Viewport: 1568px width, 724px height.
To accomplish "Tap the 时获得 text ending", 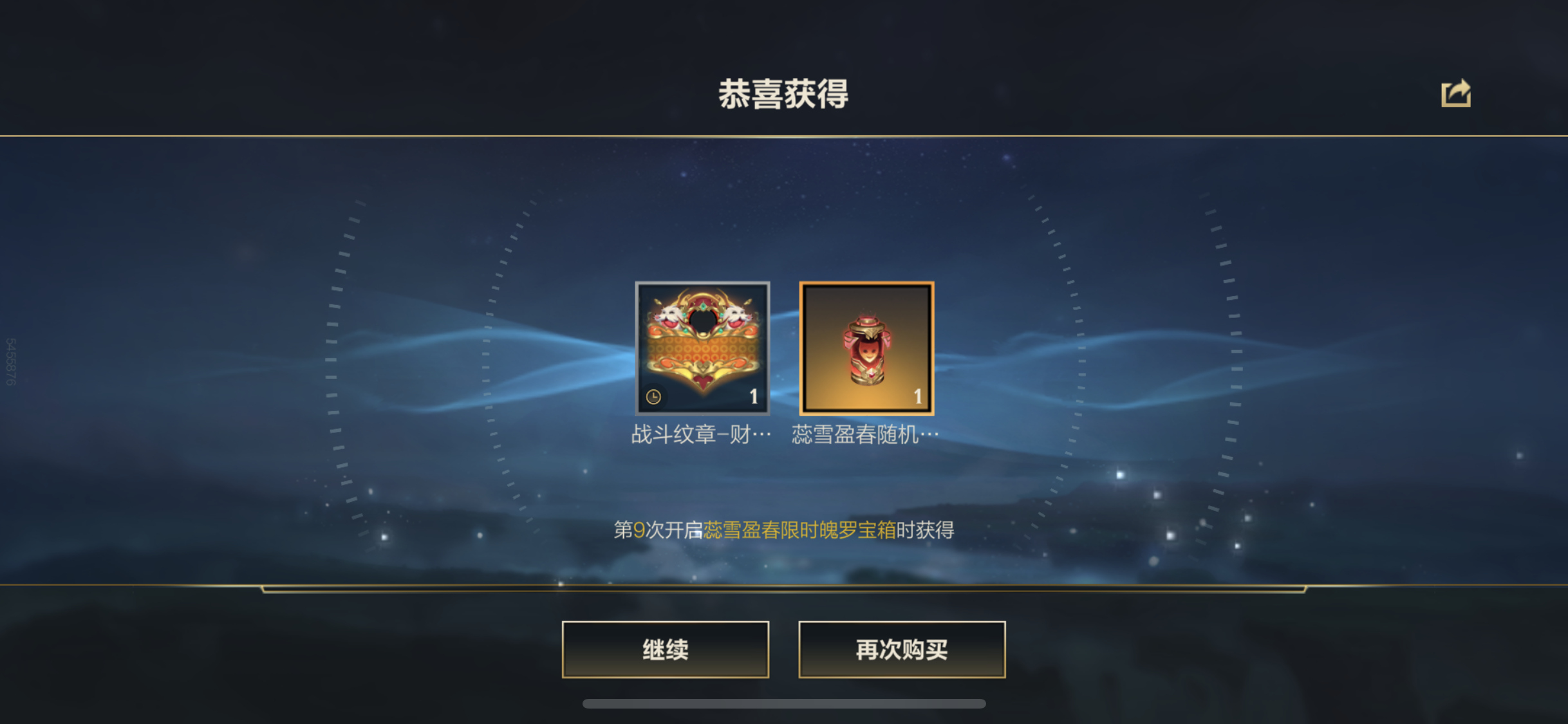I will tap(926, 530).
